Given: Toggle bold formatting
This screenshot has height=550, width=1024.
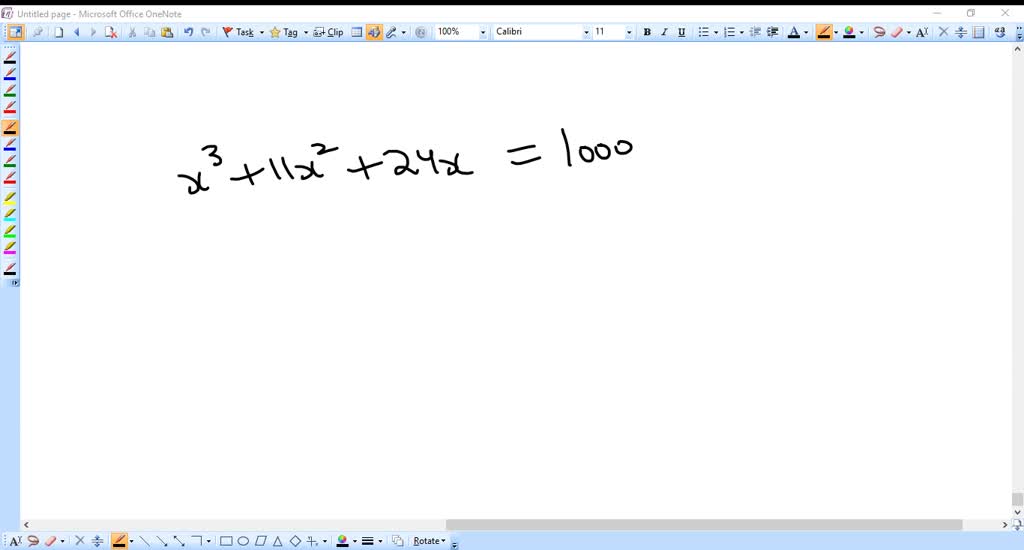Looking at the screenshot, I should [647, 32].
